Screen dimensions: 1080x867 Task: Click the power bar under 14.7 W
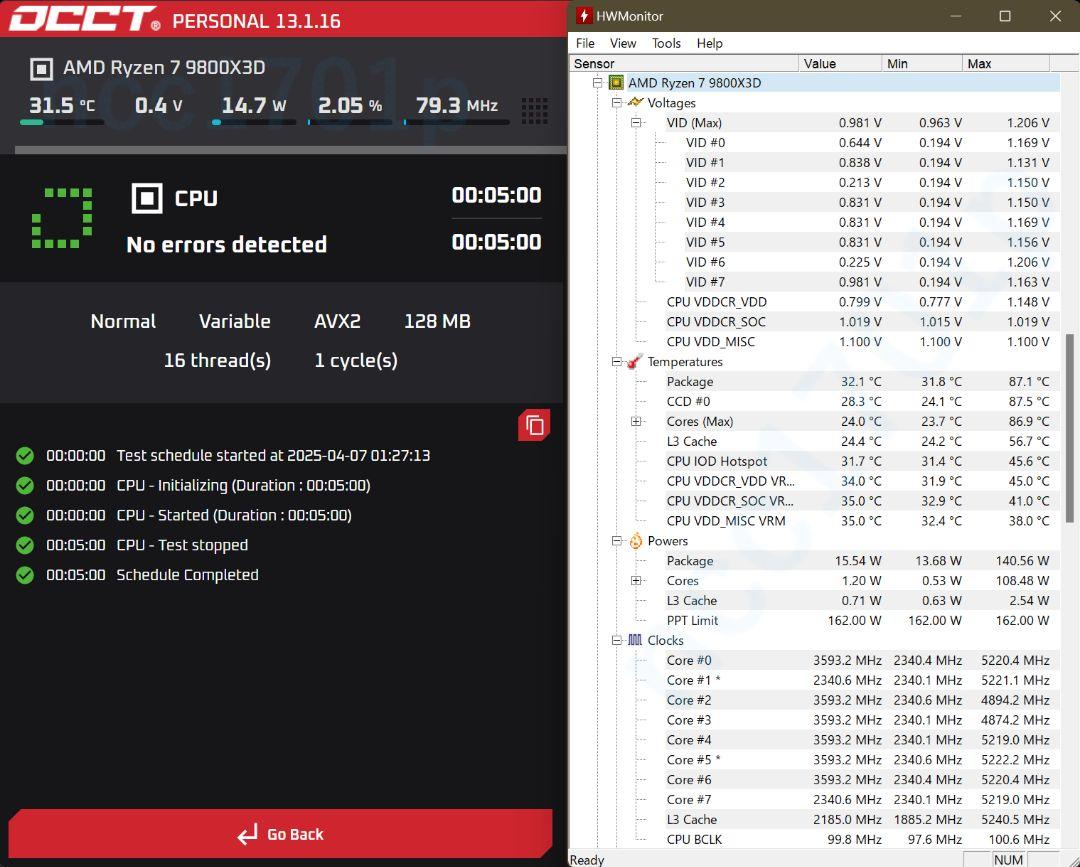pos(253,123)
